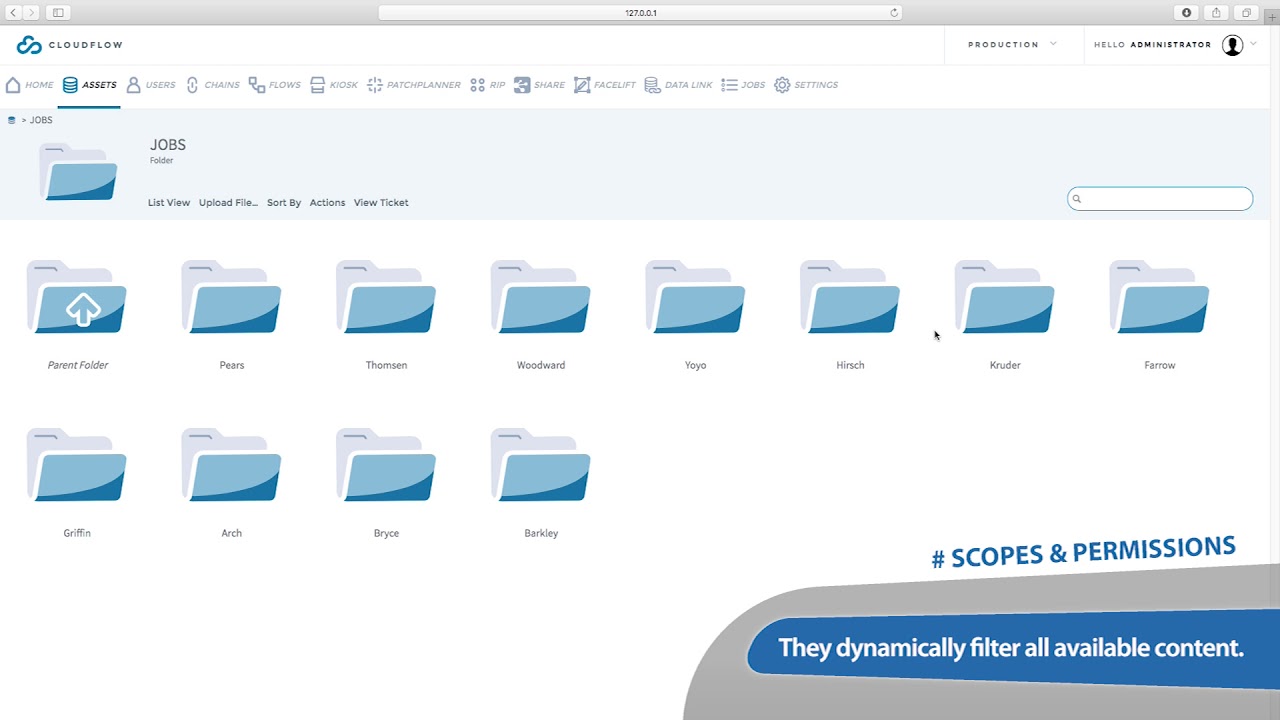This screenshot has width=1280, height=720.
Task: Open the Kruder folder
Action: 1005,297
